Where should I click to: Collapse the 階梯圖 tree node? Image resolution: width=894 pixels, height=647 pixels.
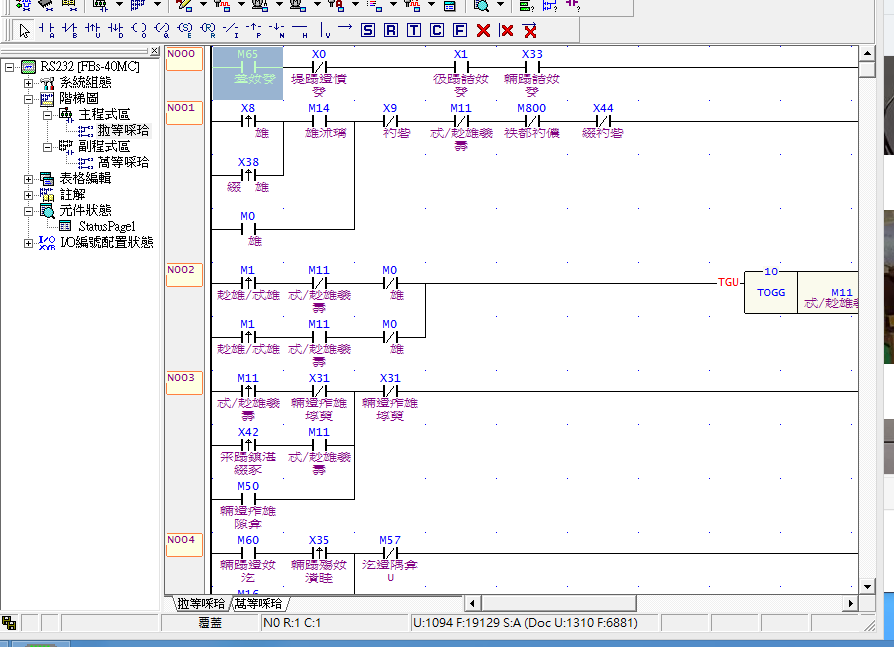pos(28,99)
